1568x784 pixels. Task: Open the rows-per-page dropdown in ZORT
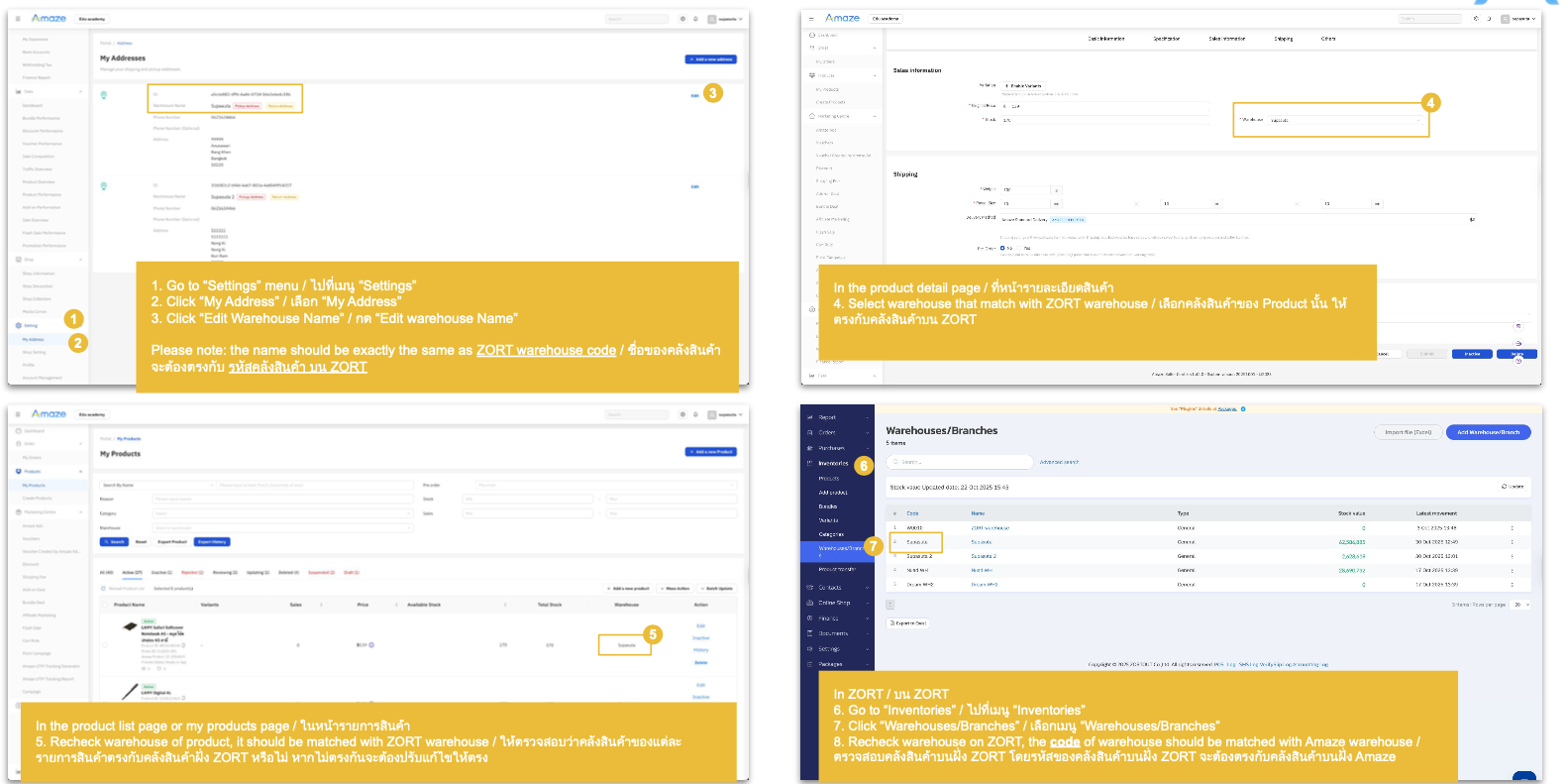(1521, 605)
